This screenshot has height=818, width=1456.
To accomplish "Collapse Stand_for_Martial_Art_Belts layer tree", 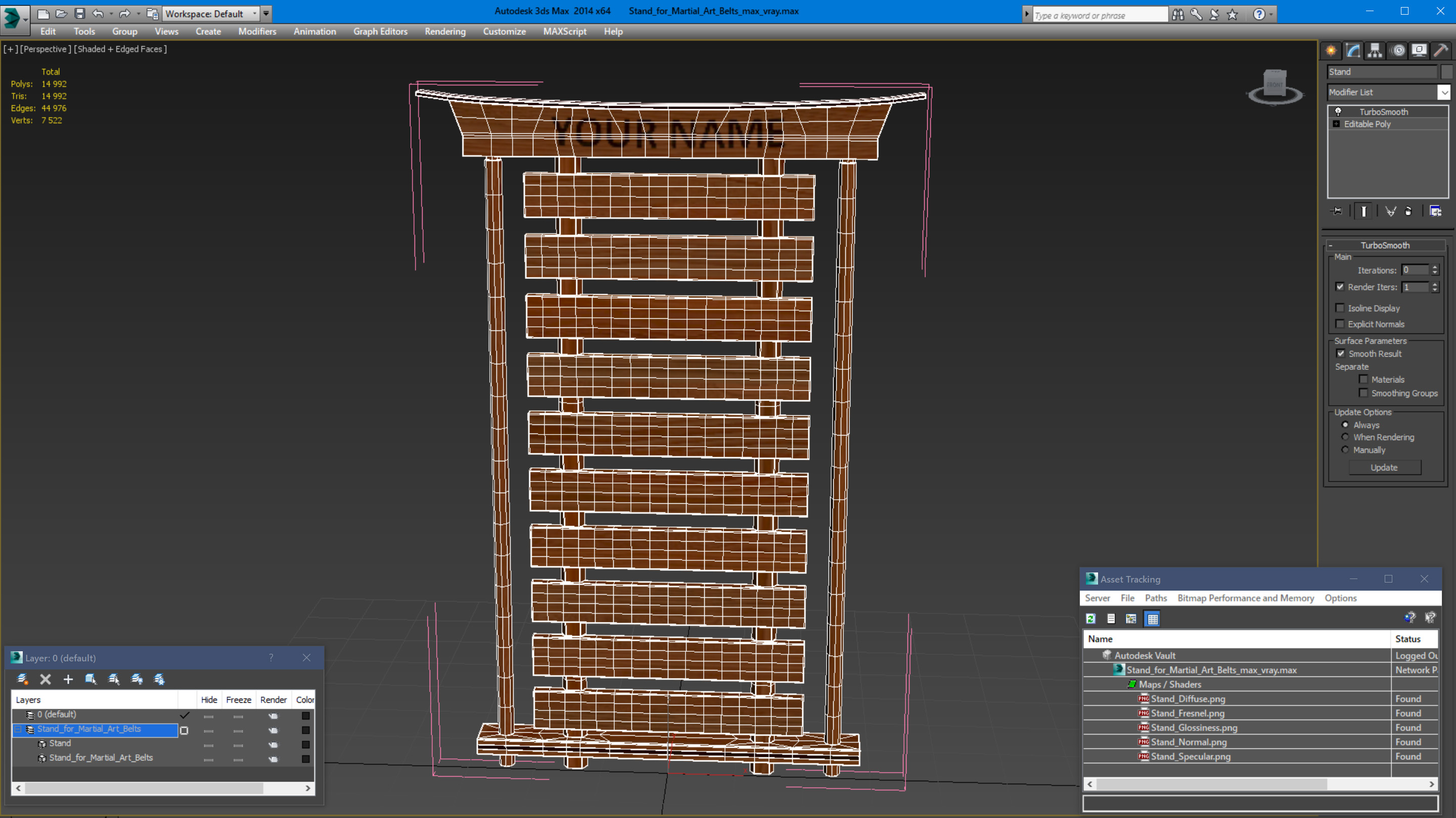I will (18, 729).
